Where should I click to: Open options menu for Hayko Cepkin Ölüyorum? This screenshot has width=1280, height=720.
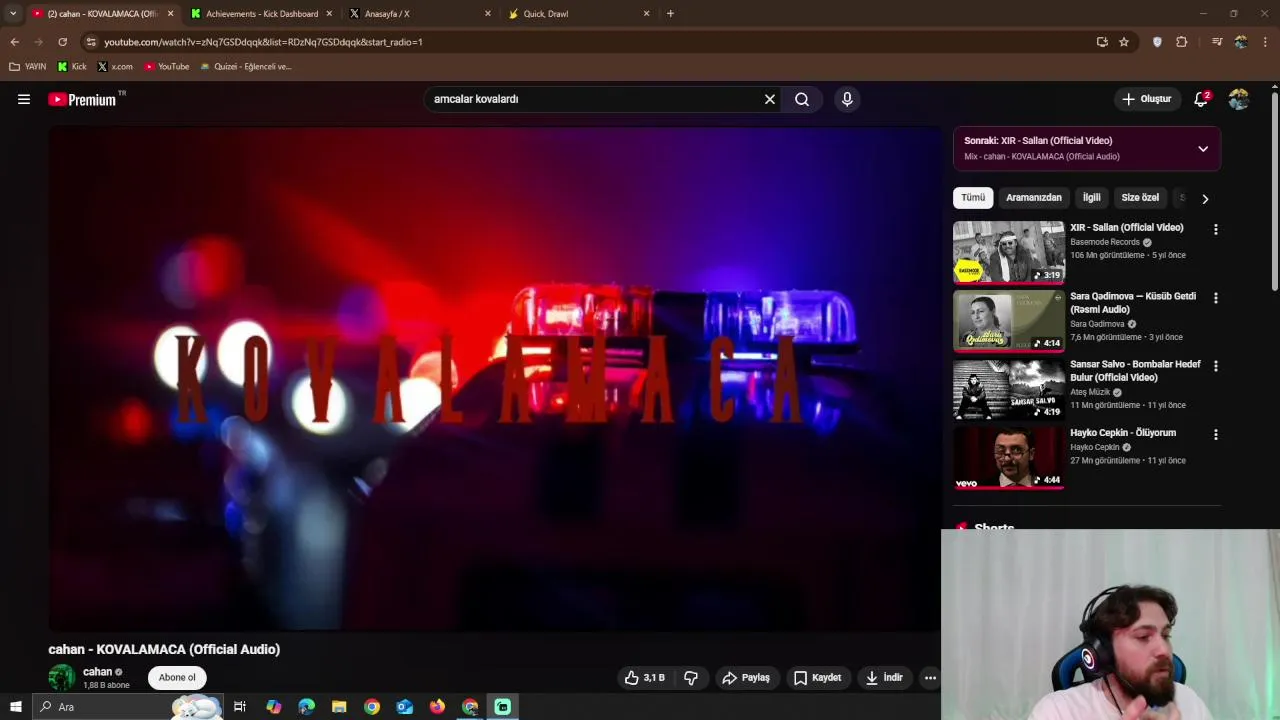[1216, 435]
